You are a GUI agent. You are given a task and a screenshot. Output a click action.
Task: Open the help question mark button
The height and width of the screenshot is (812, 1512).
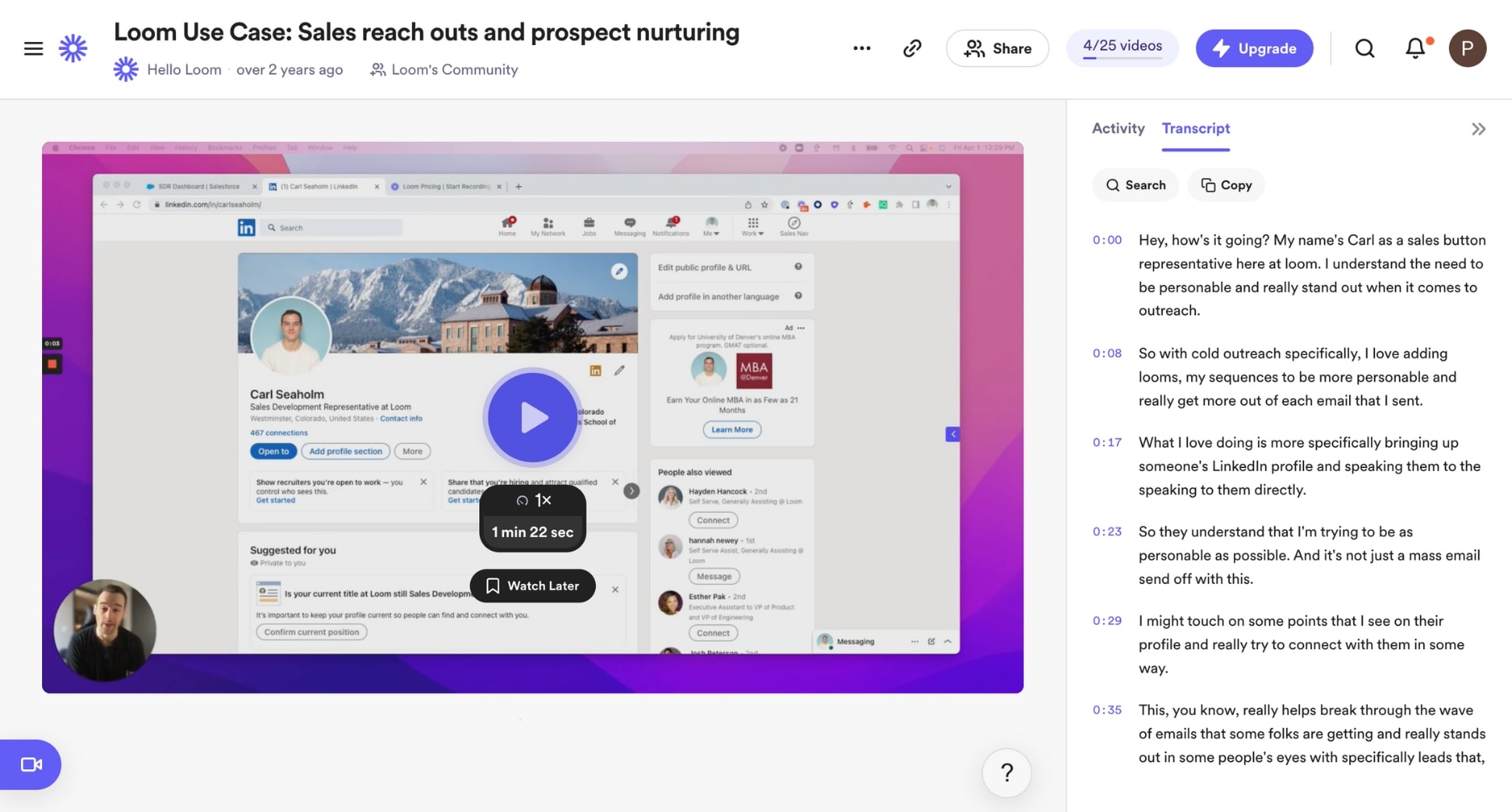tap(1006, 773)
